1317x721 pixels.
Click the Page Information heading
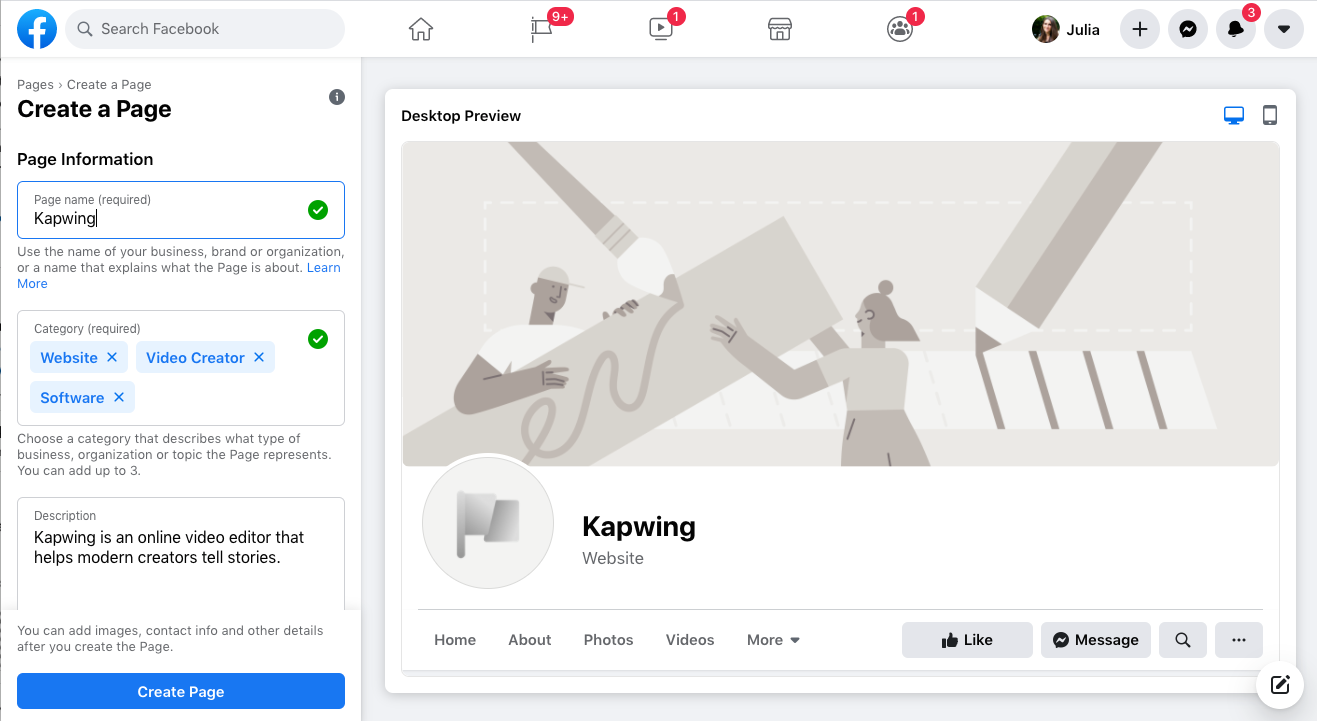point(85,159)
